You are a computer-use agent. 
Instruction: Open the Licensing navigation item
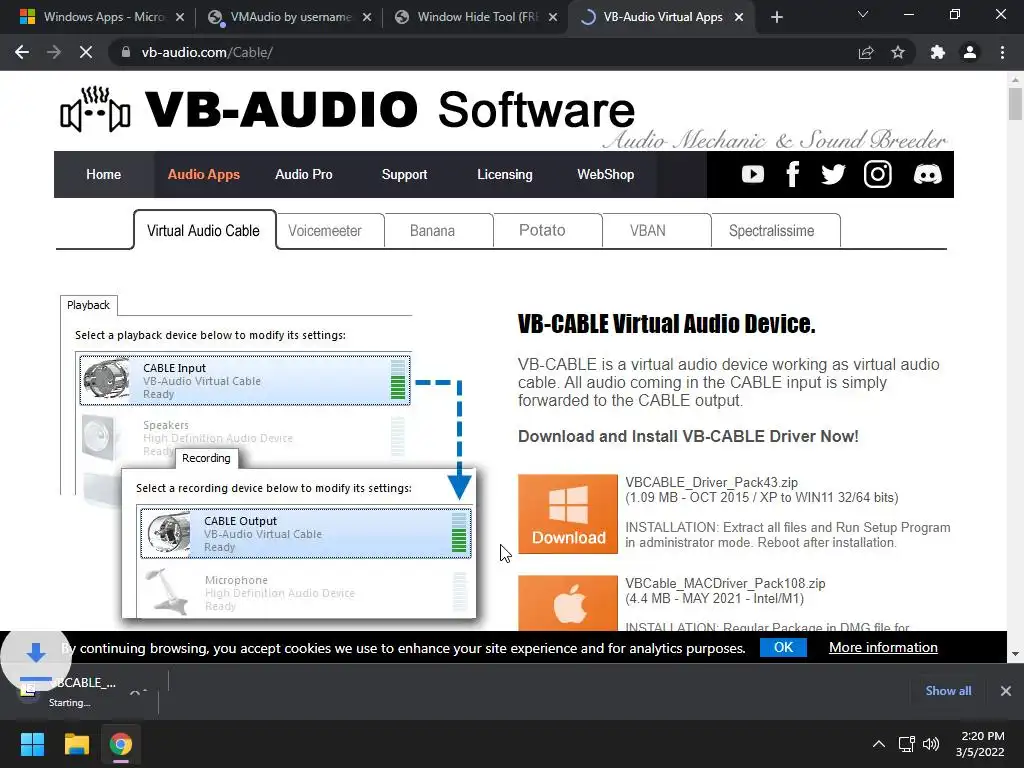coord(505,174)
